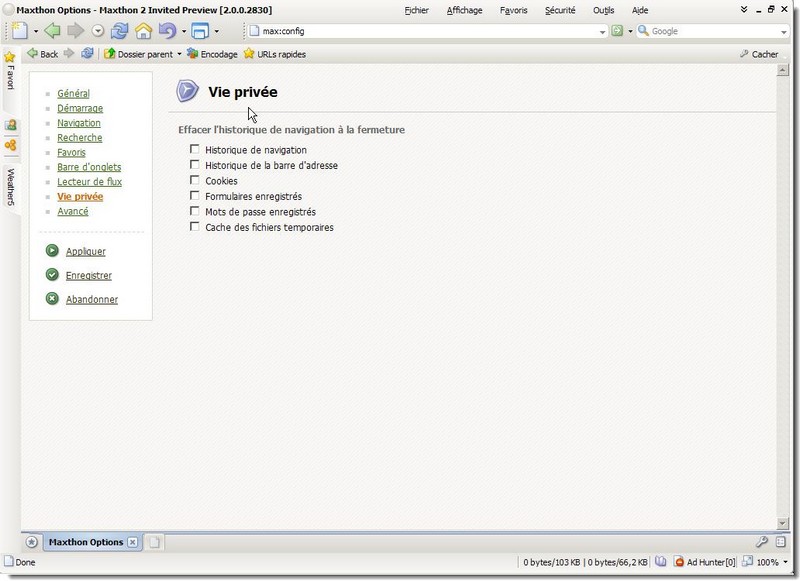This screenshot has height=581, width=800.
Task: Toggle Cache des fichiers temporaires checkbox
Action: coord(194,226)
